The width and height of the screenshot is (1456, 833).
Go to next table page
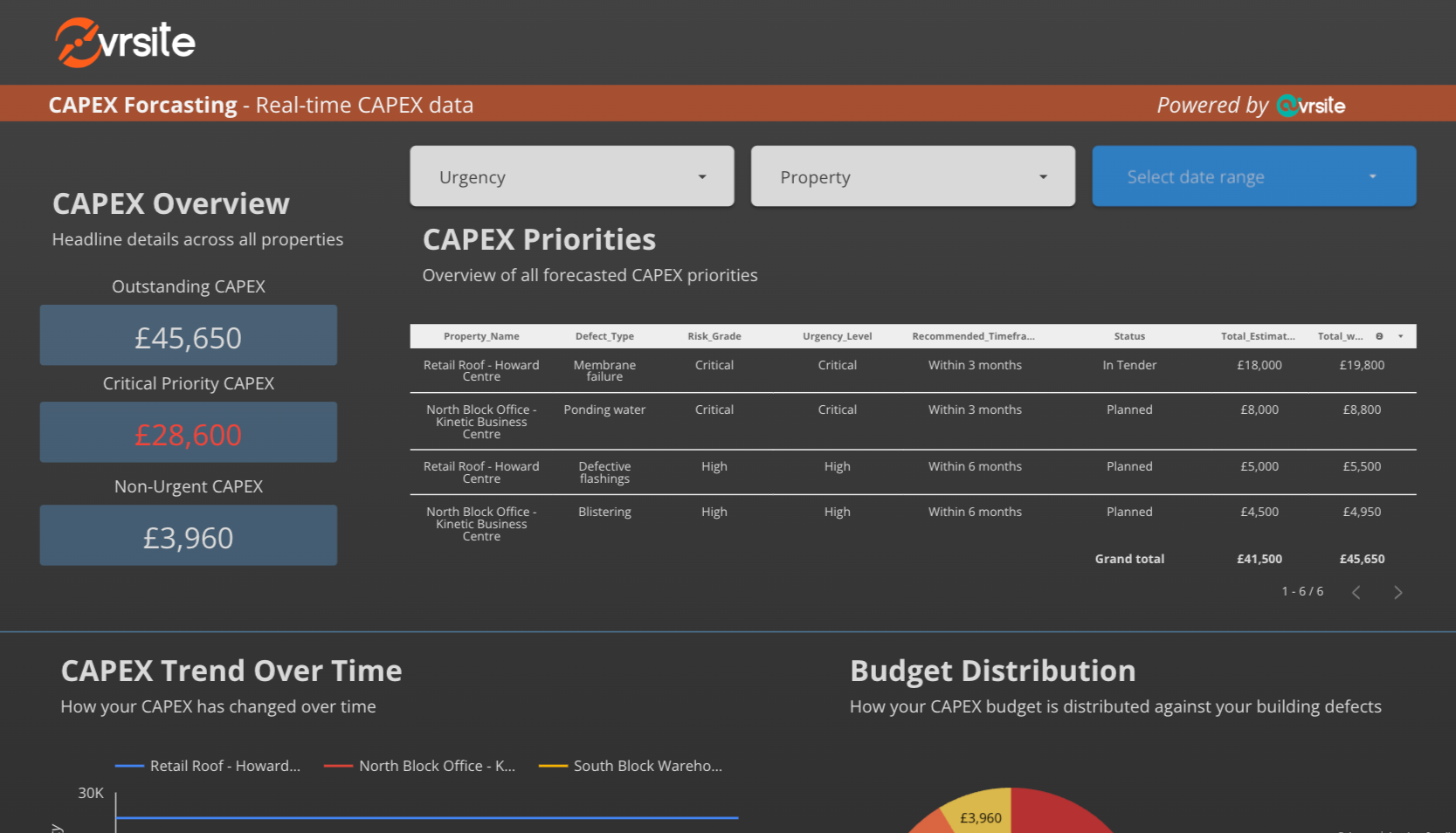(1398, 593)
